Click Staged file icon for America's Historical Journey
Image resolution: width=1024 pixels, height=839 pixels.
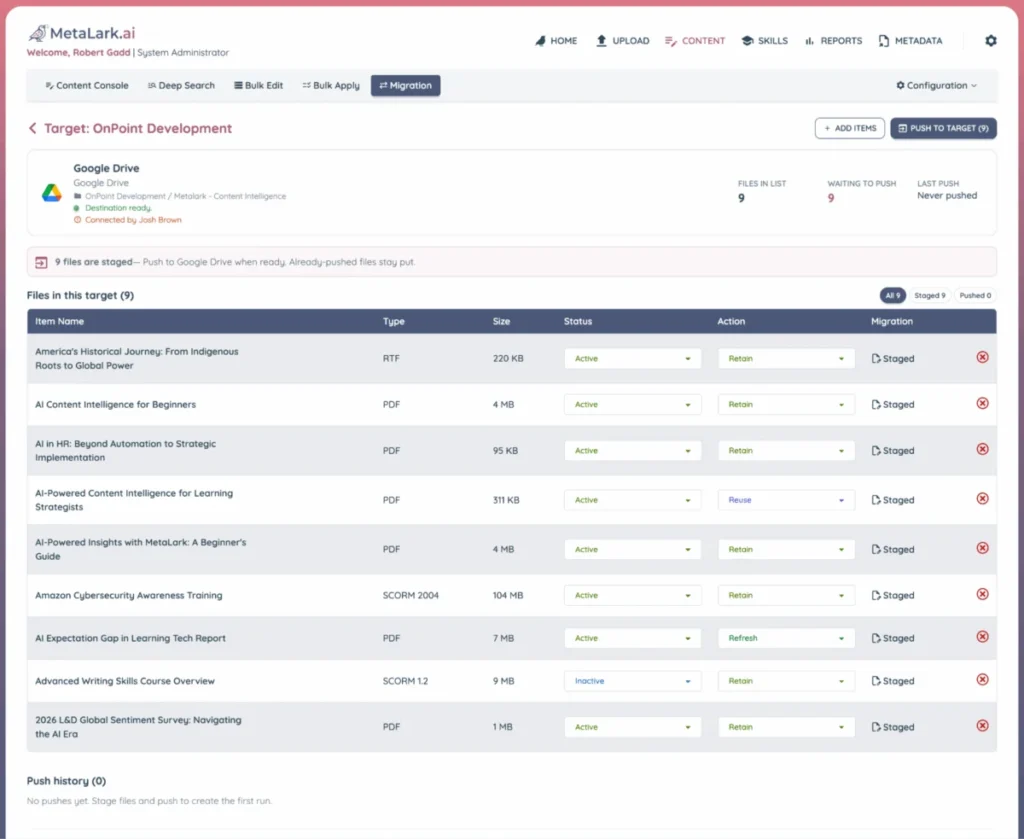click(x=876, y=358)
